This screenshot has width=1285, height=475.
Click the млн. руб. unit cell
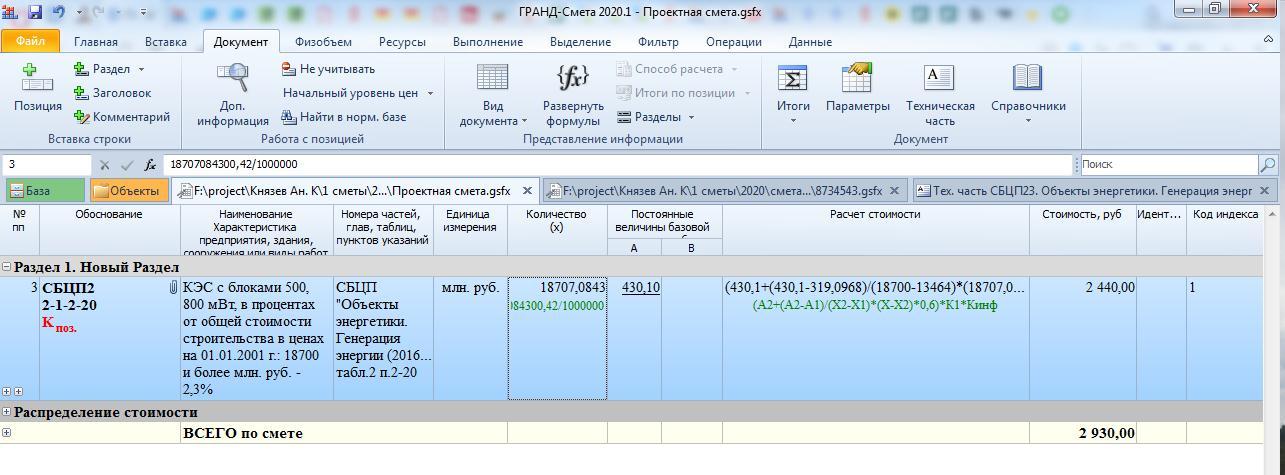(470, 339)
